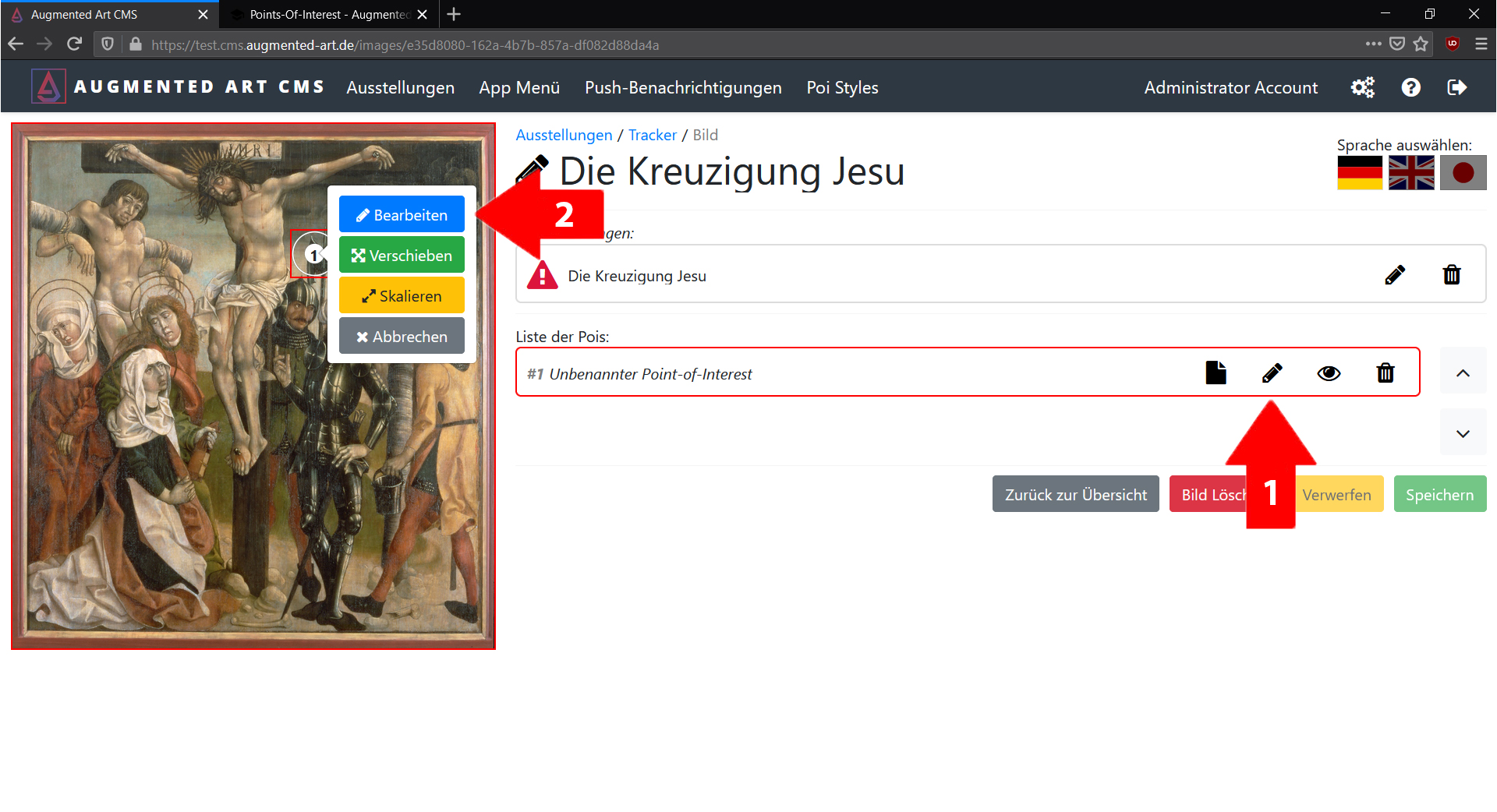The image size is (1497, 812).
Task: Select the German flag language
Action: tap(1360, 172)
